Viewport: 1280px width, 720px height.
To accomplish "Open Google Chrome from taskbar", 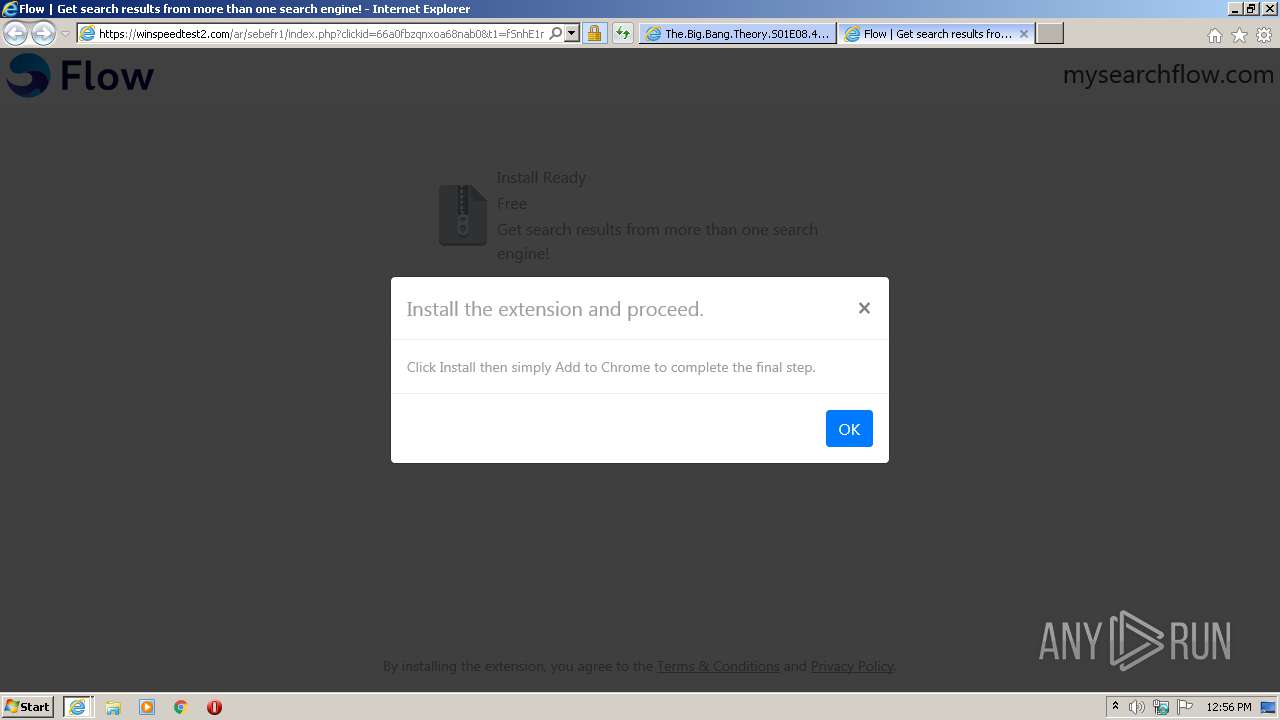I will tap(181, 707).
